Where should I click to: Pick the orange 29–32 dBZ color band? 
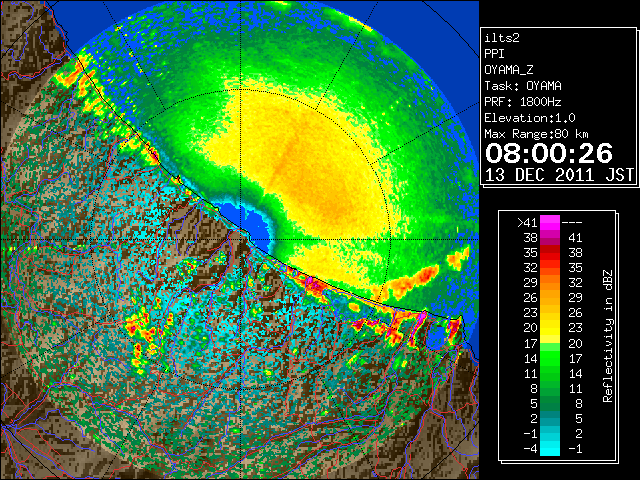[x=550, y=283]
